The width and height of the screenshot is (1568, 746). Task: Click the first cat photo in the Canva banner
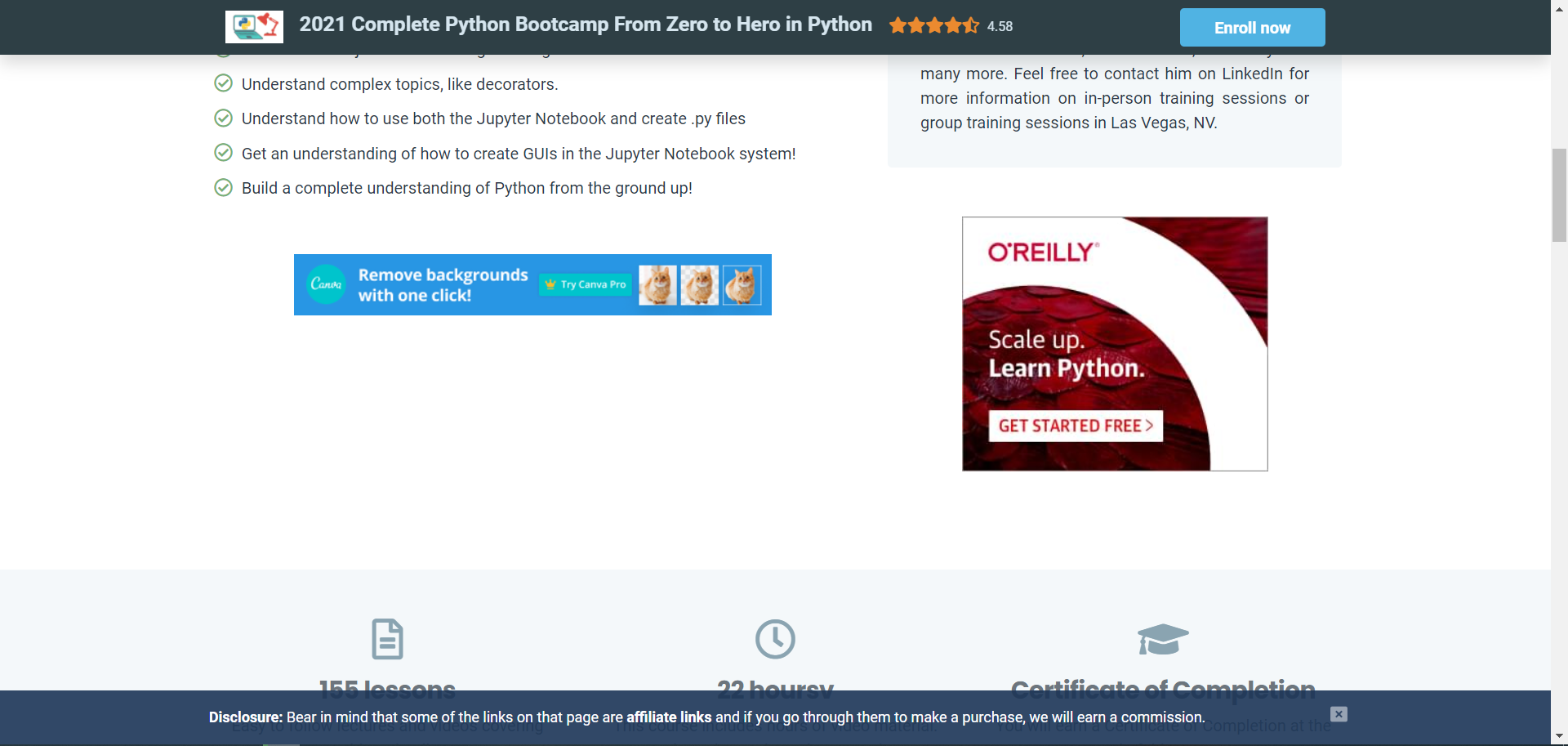click(x=658, y=284)
